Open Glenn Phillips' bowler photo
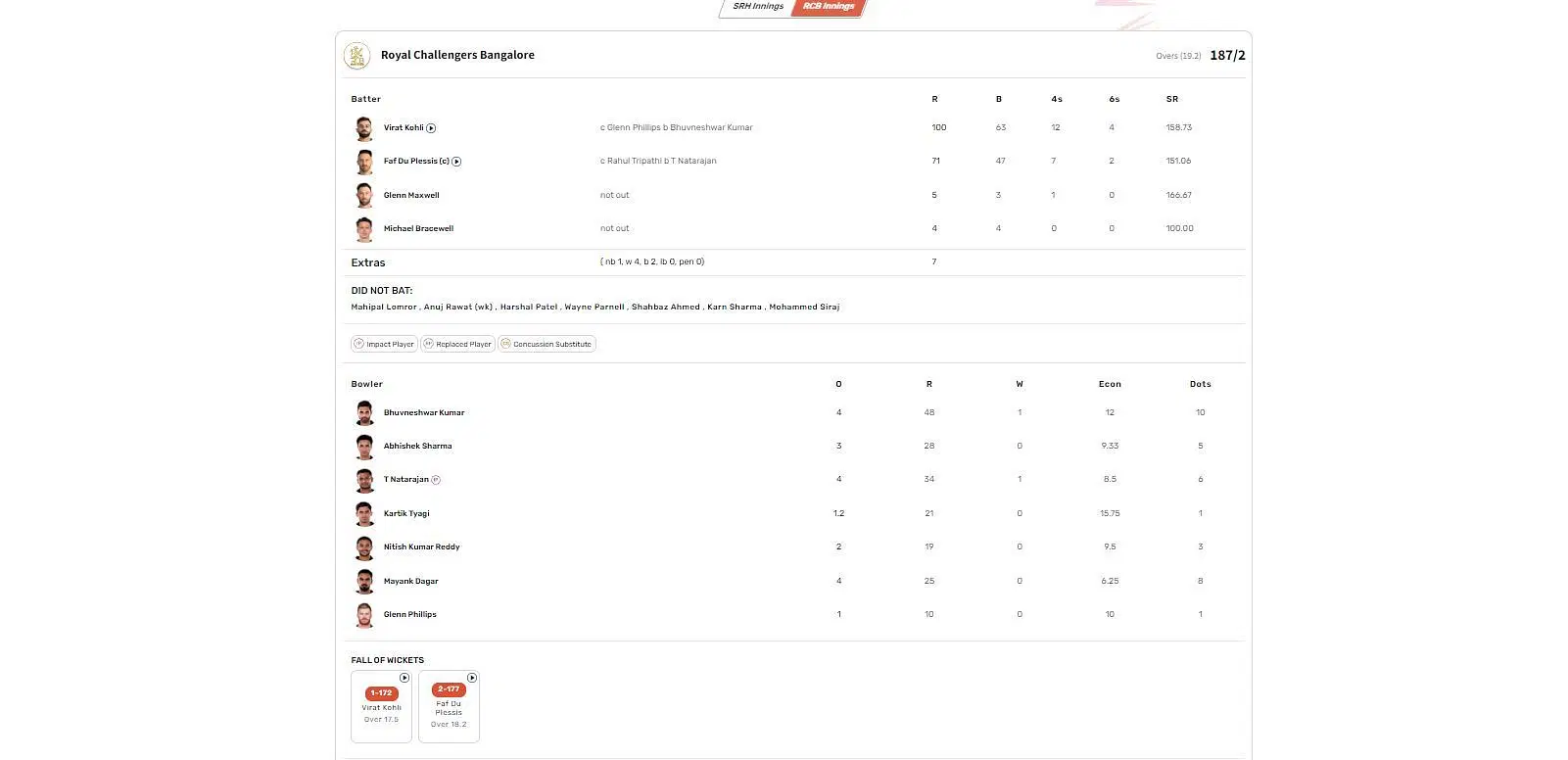1568x760 pixels. [x=364, y=614]
